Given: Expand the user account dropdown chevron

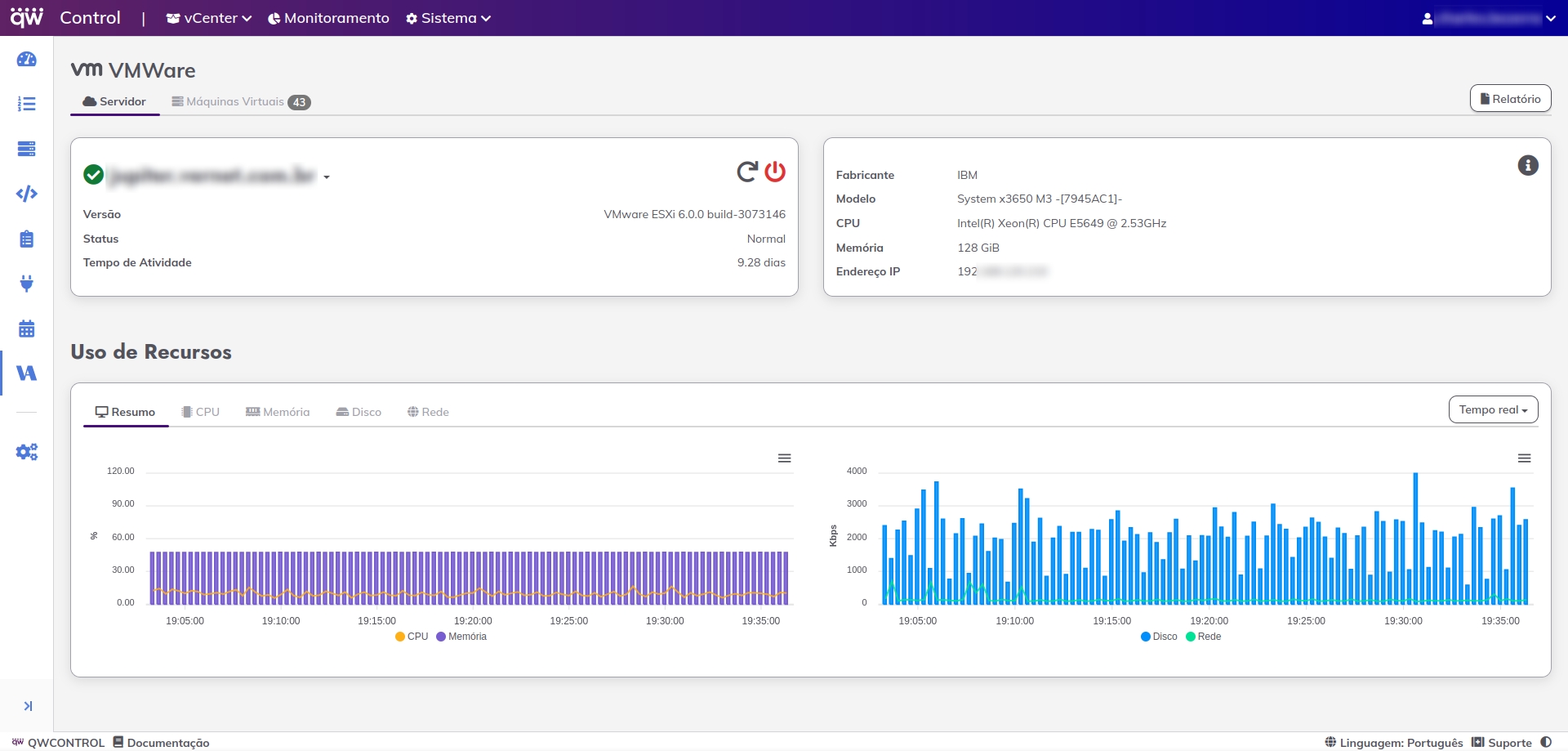Looking at the screenshot, I should point(1550,19).
